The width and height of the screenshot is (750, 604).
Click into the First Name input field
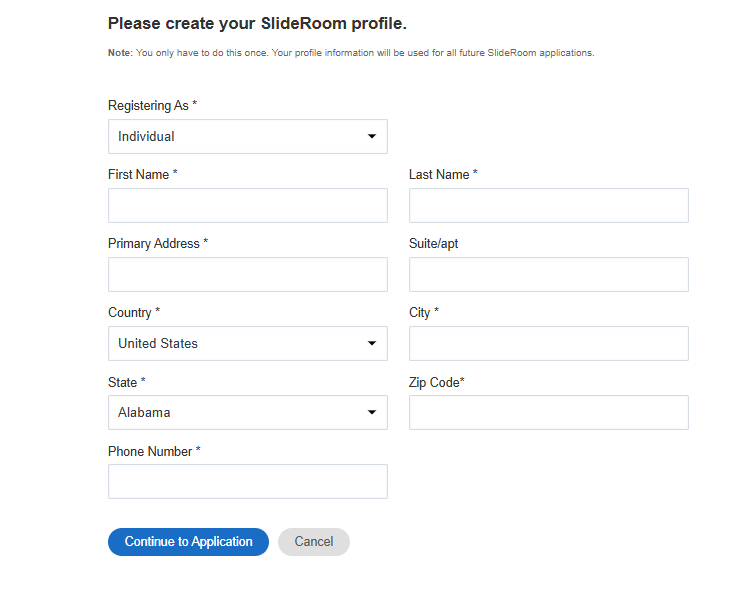coord(247,206)
